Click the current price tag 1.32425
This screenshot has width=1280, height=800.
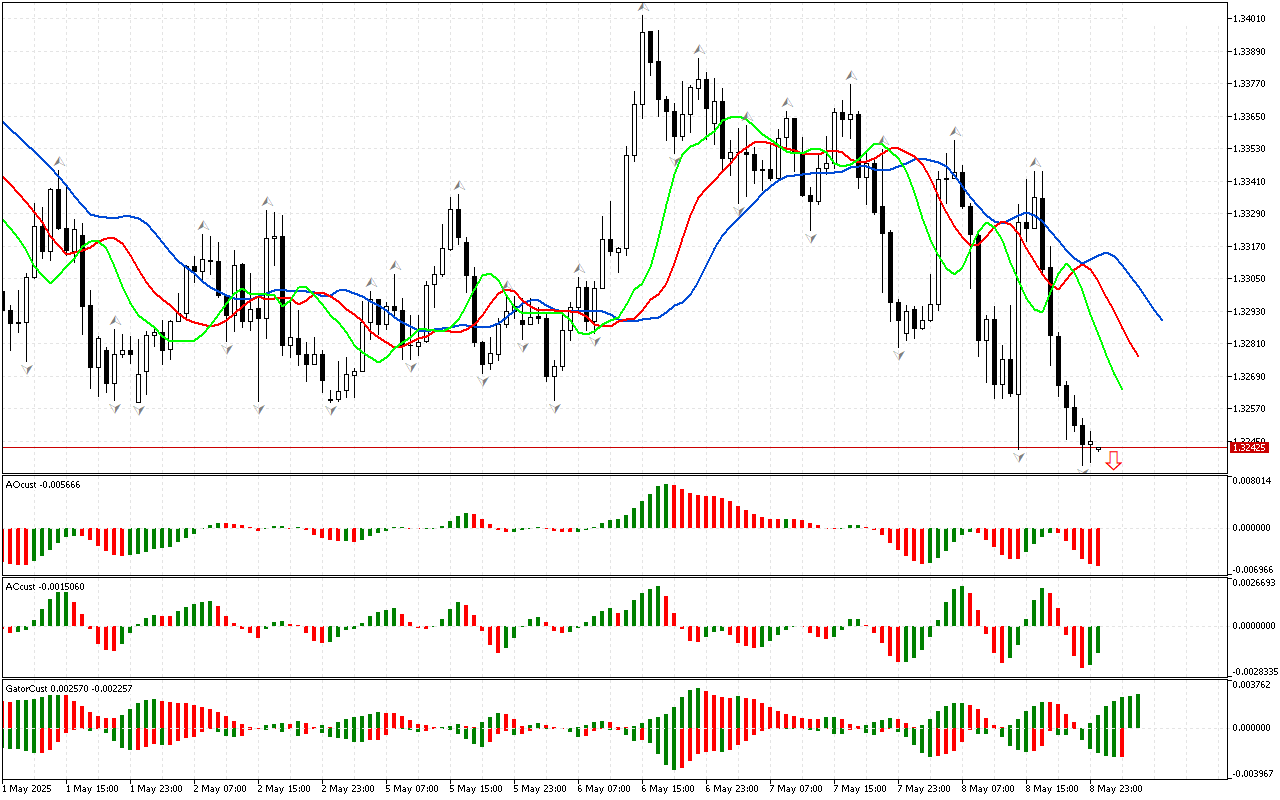pos(1249,448)
